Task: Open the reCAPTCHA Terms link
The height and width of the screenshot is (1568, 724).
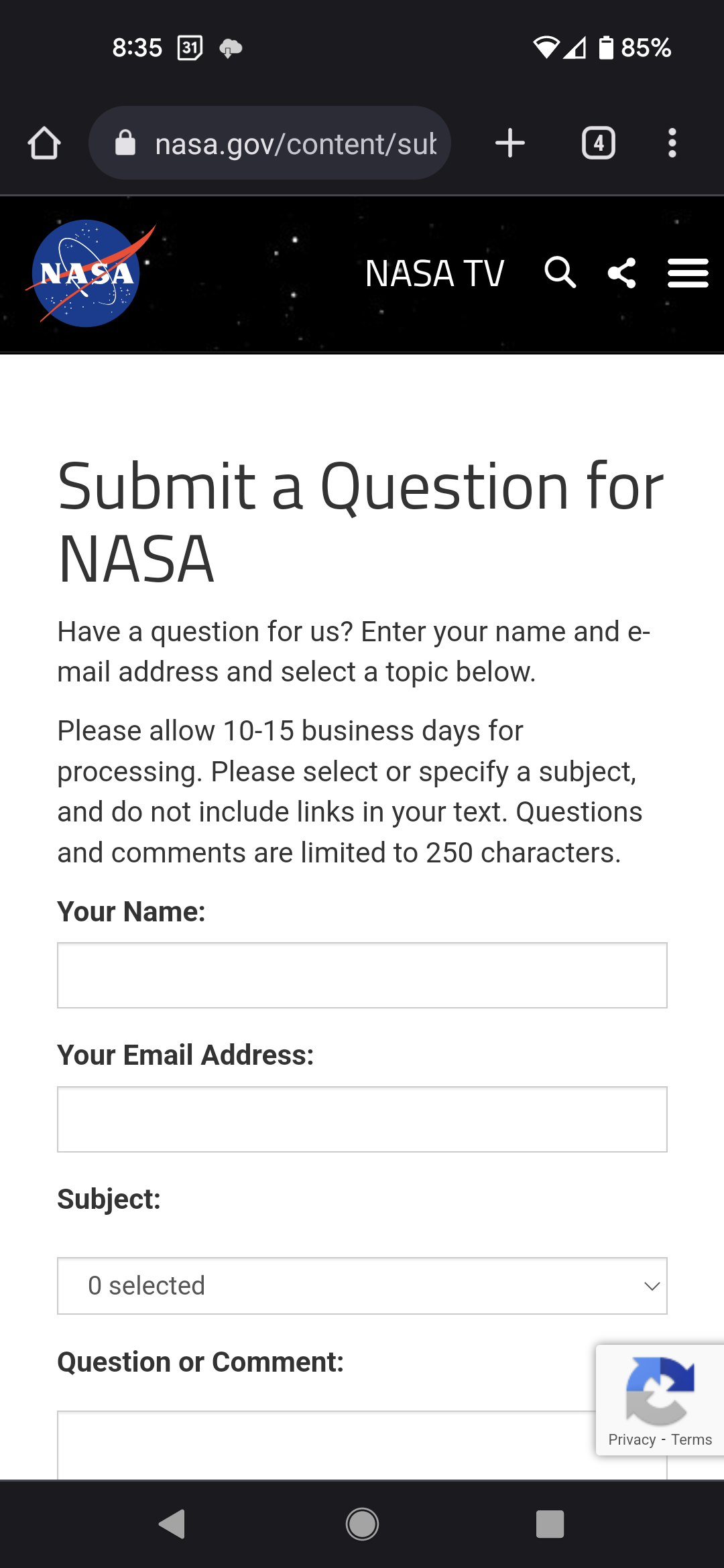Action: point(692,1440)
